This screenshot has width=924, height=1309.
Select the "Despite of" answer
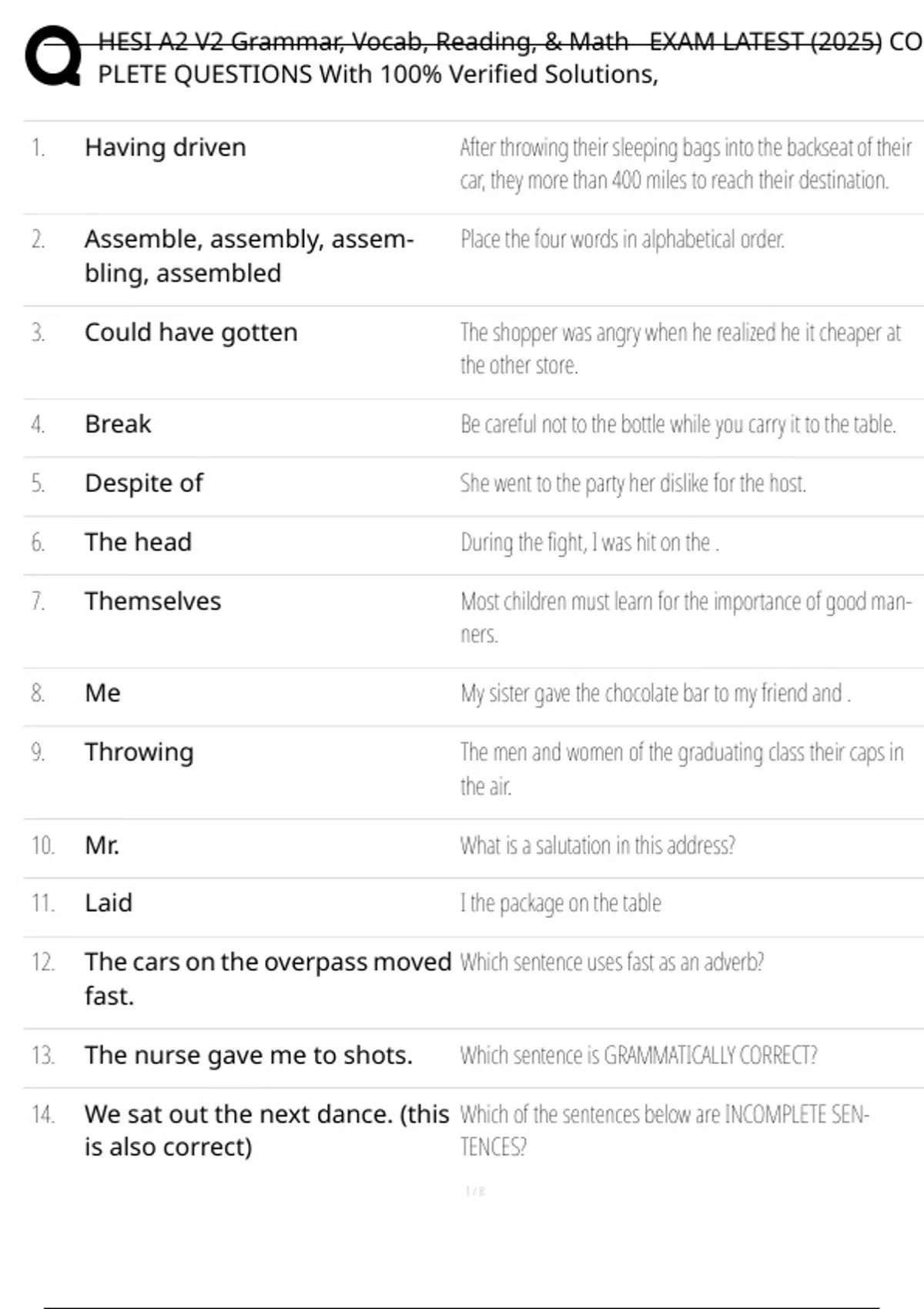click(x=144, y=483)
